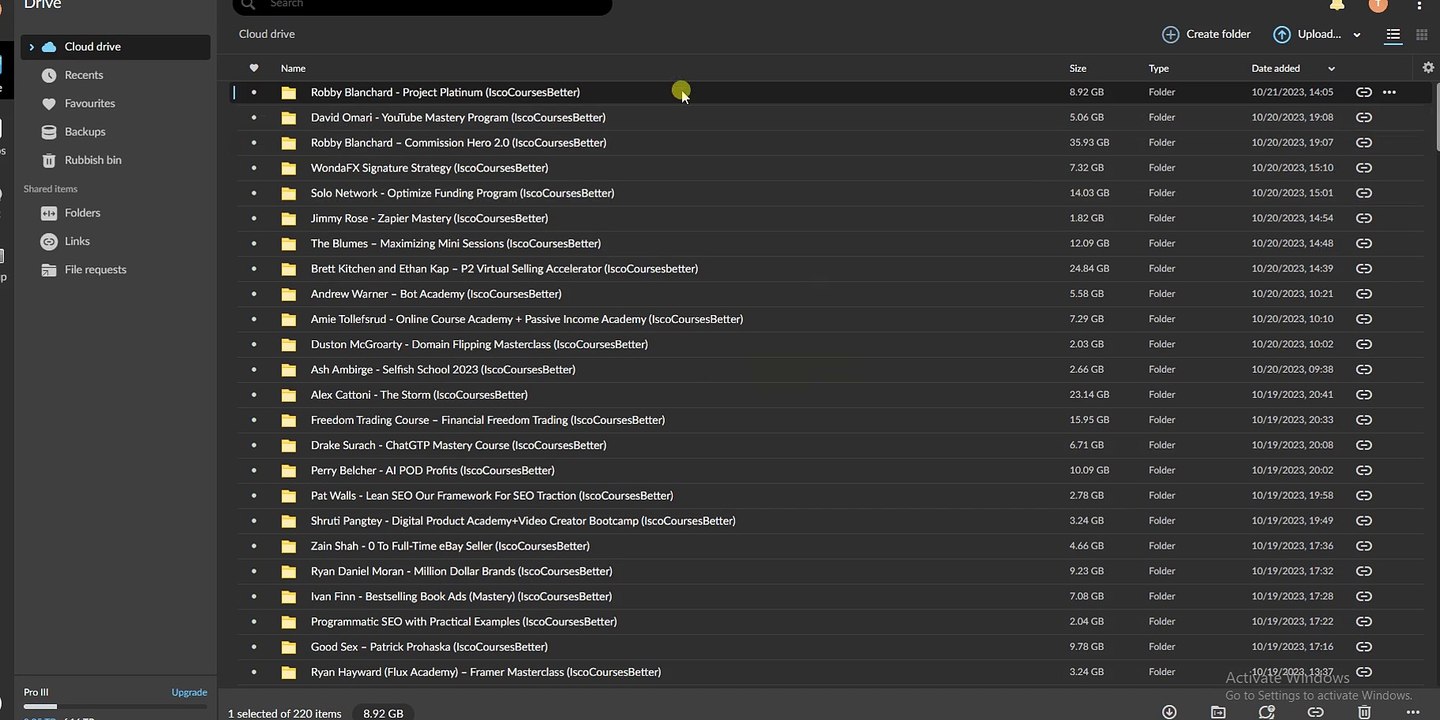Image resolution: width=1440 pixels, height=720 pixels.
Task: Select the Programmatic SEO with Practical Examples folder name
Action: [x=464, y=622]
